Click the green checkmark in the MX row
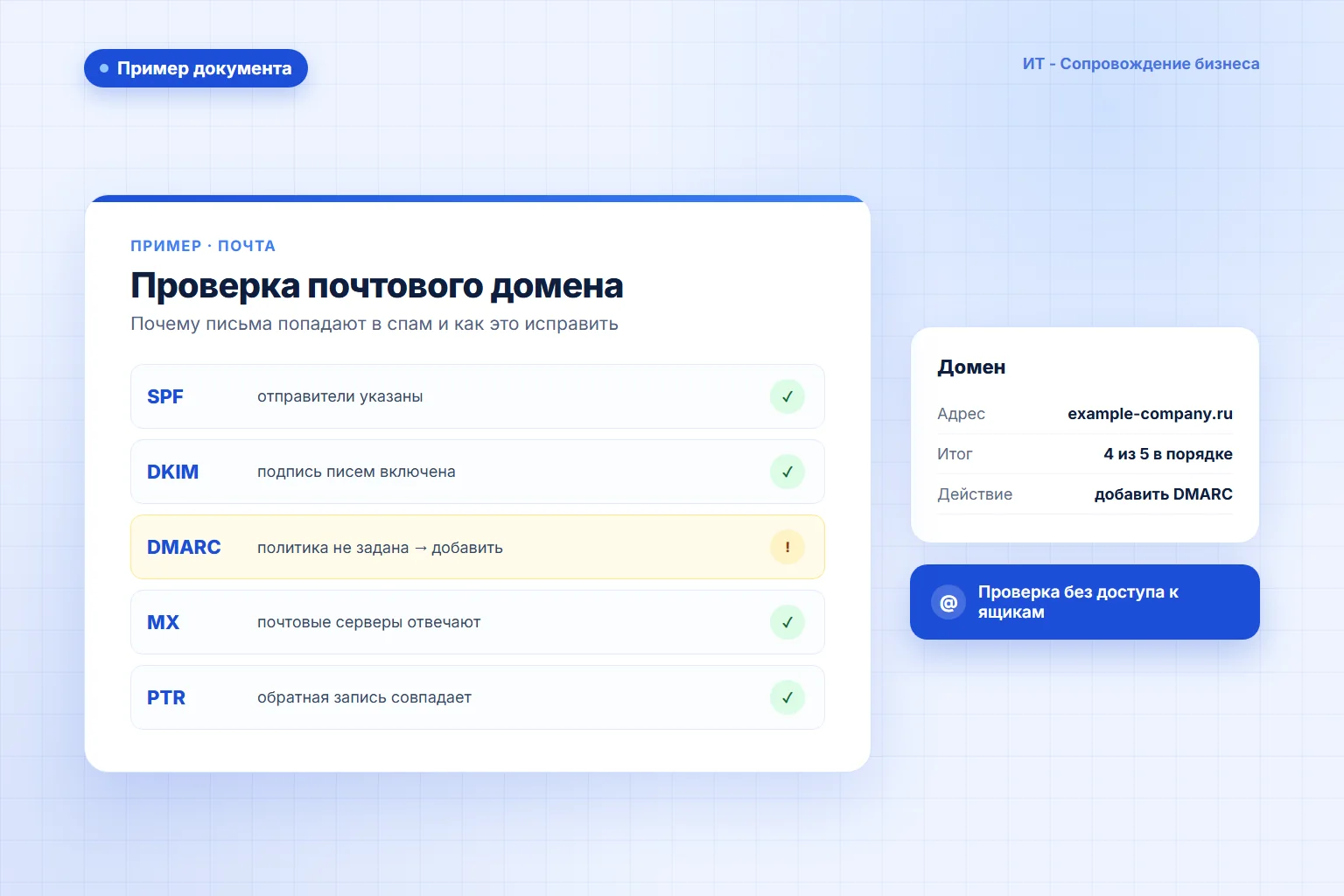 click(787, 622)
